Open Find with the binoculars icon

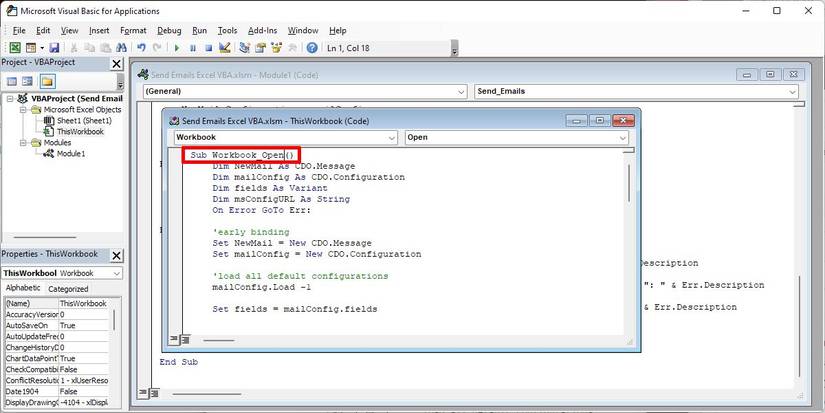tap(121, 48)
